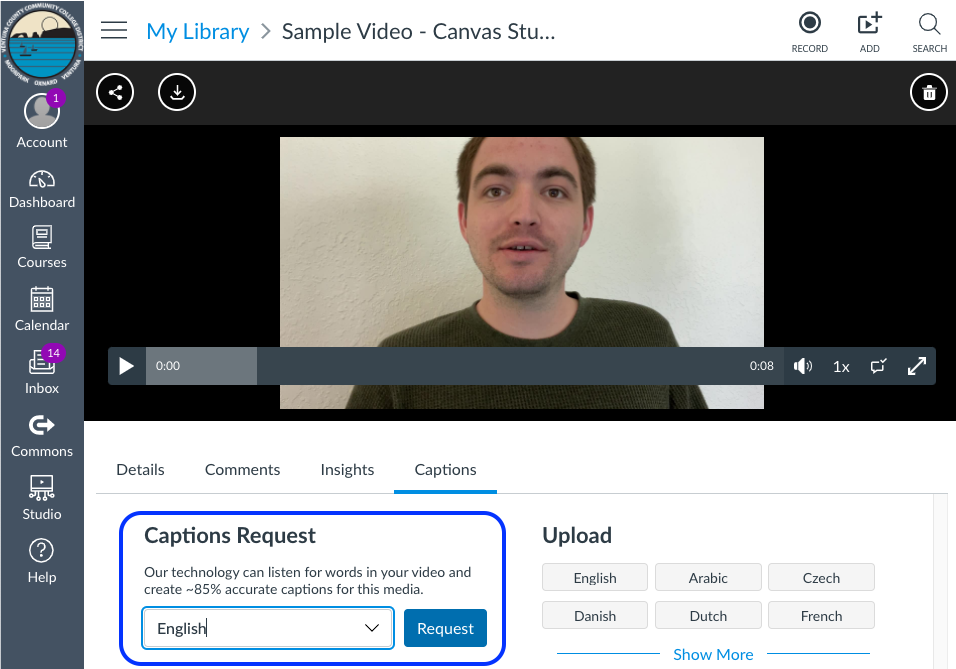956x669 pixels.
Task: Upload Czech captions
Action: coord(821,578)
